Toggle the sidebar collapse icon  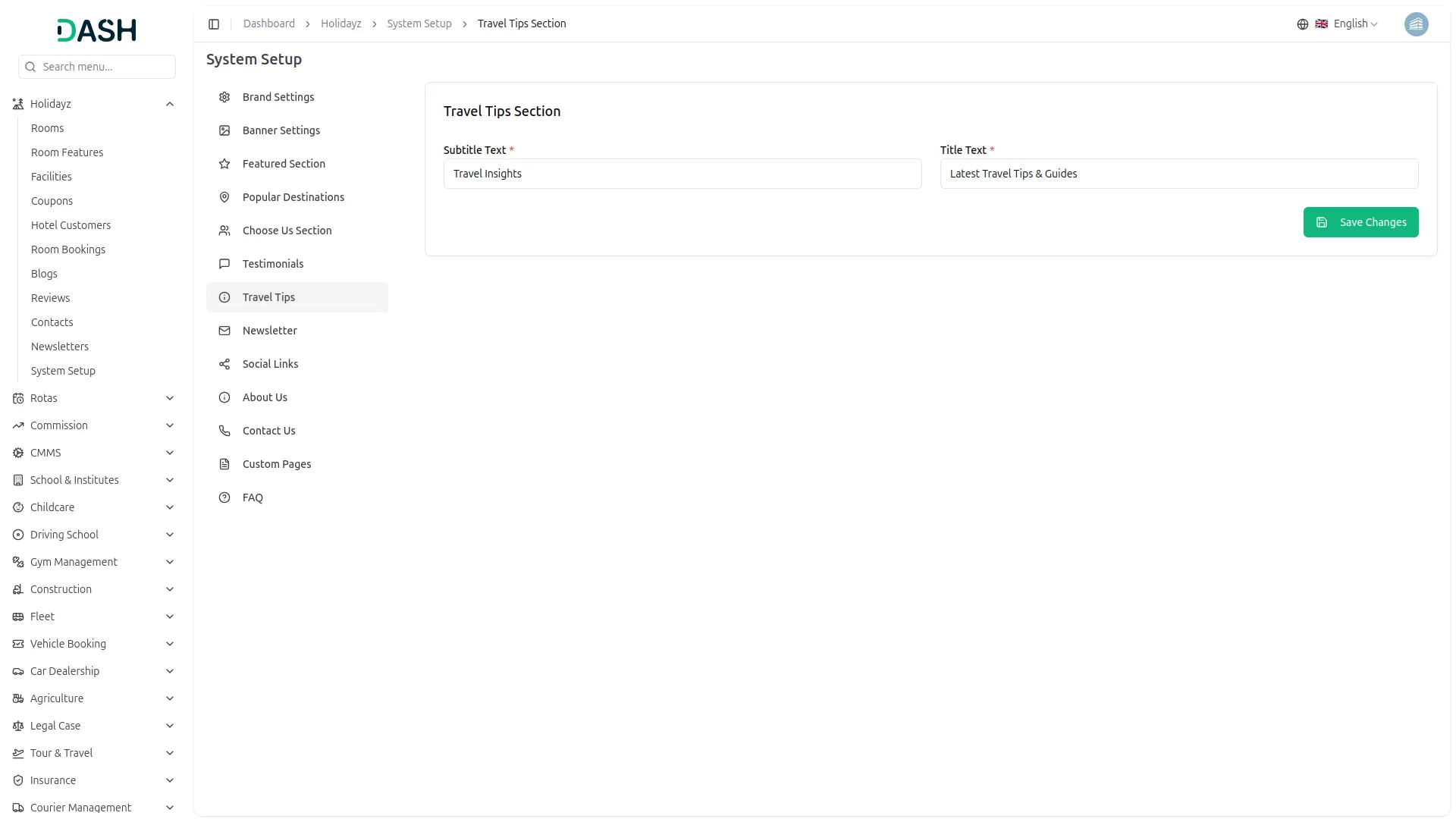[x=214, y=24]
